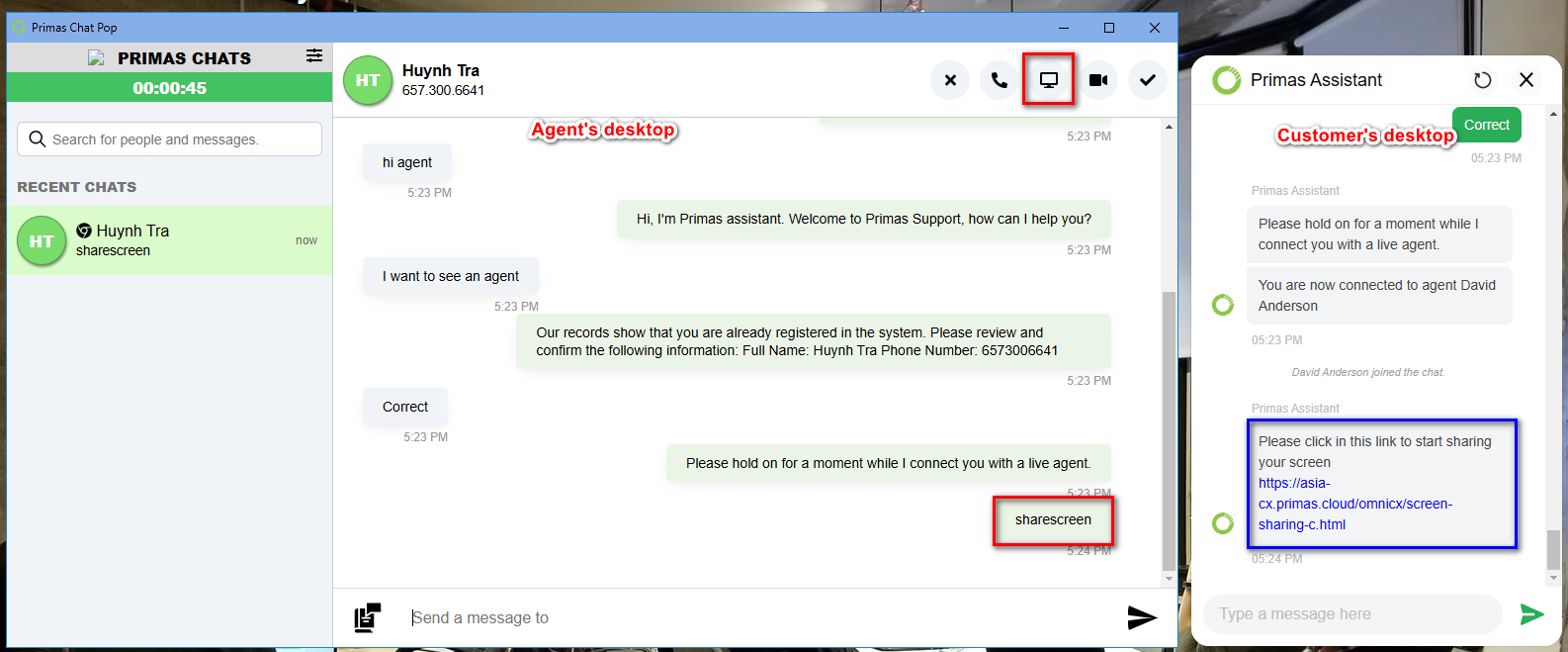Click the canned responses icon beside message box
Viewport: 1568px width, 652px height.
368,617
